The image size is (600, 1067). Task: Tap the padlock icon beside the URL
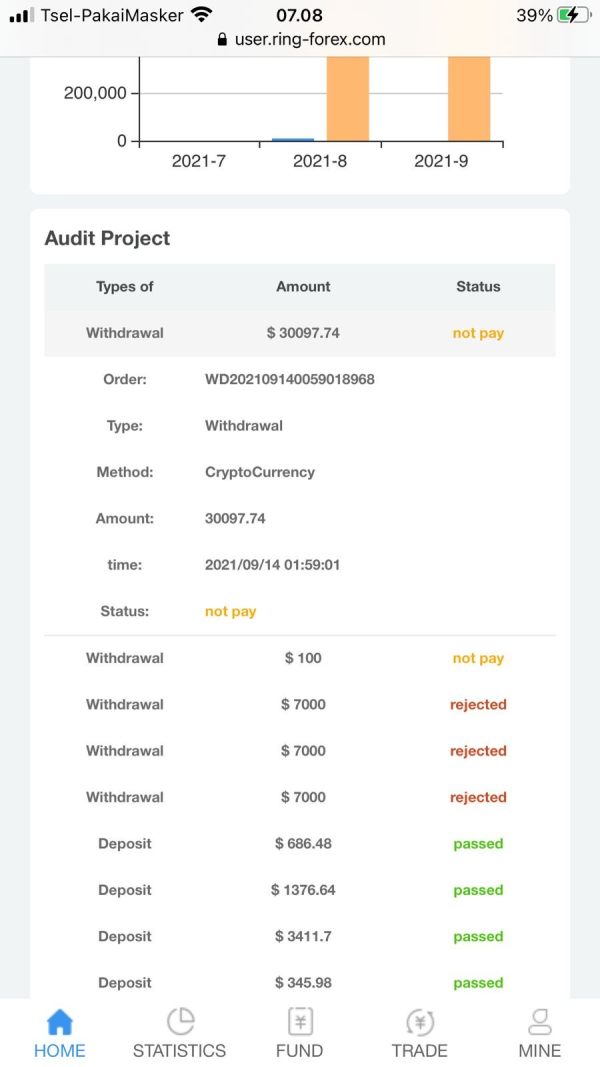click(x=222, y=39)
